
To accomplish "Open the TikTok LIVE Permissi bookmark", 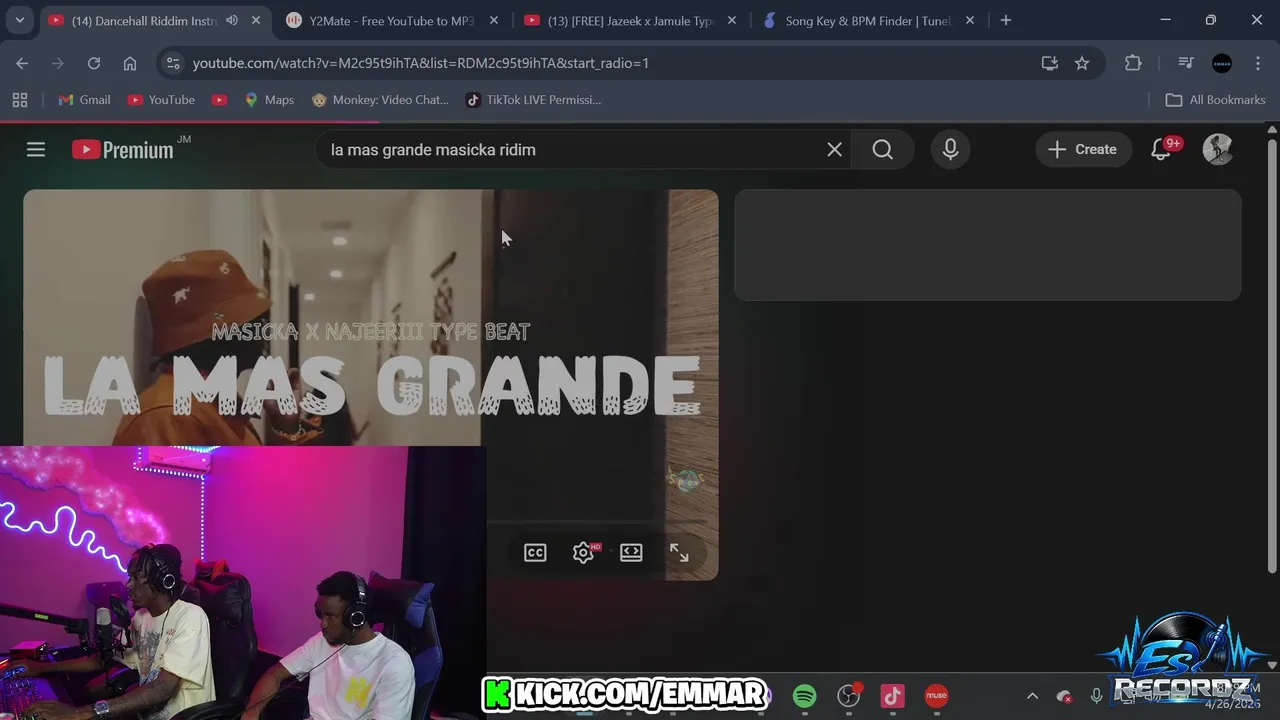I will click(x=534, y=100).
